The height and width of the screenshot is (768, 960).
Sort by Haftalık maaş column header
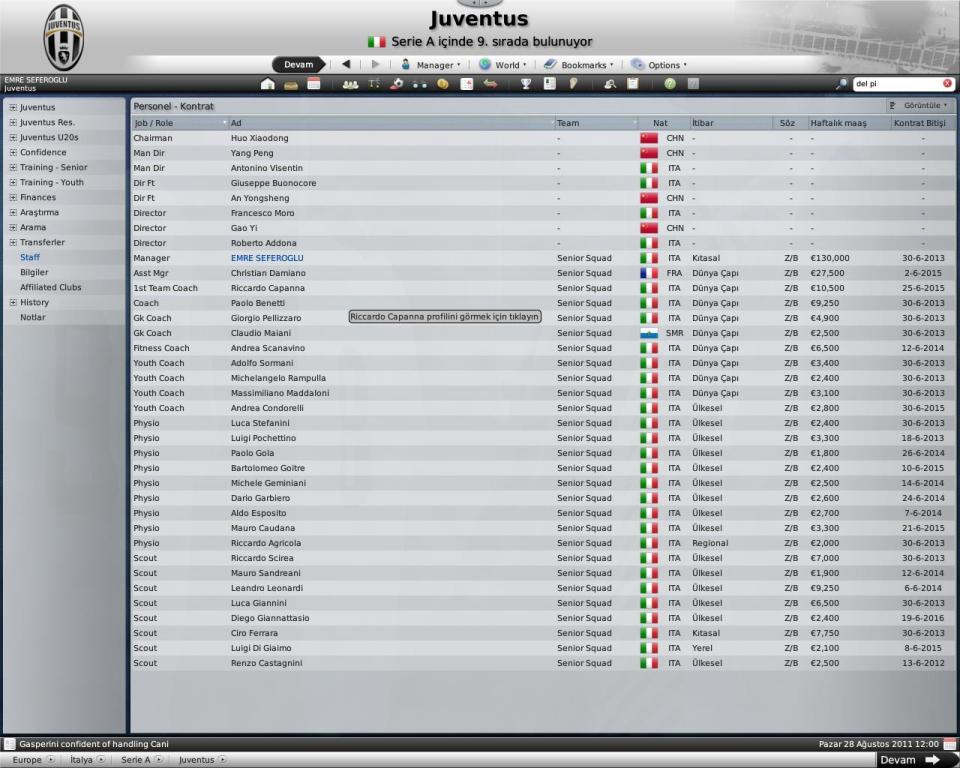[x=838, y=123]
